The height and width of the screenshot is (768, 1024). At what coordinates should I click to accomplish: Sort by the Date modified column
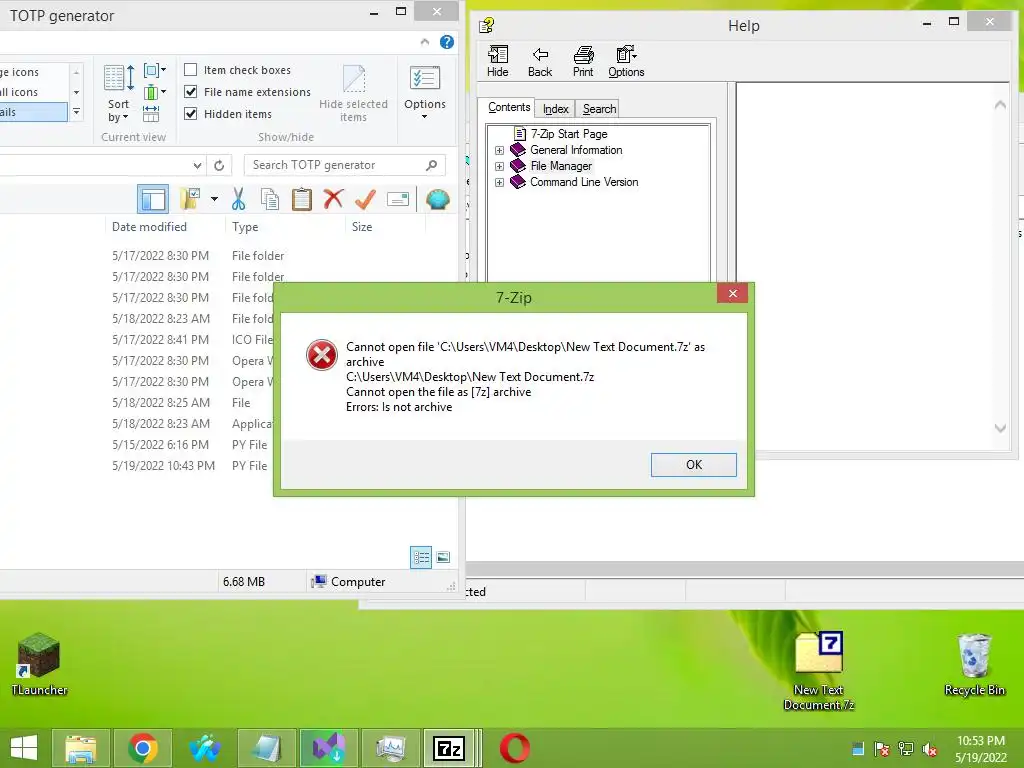pos(150,227)
